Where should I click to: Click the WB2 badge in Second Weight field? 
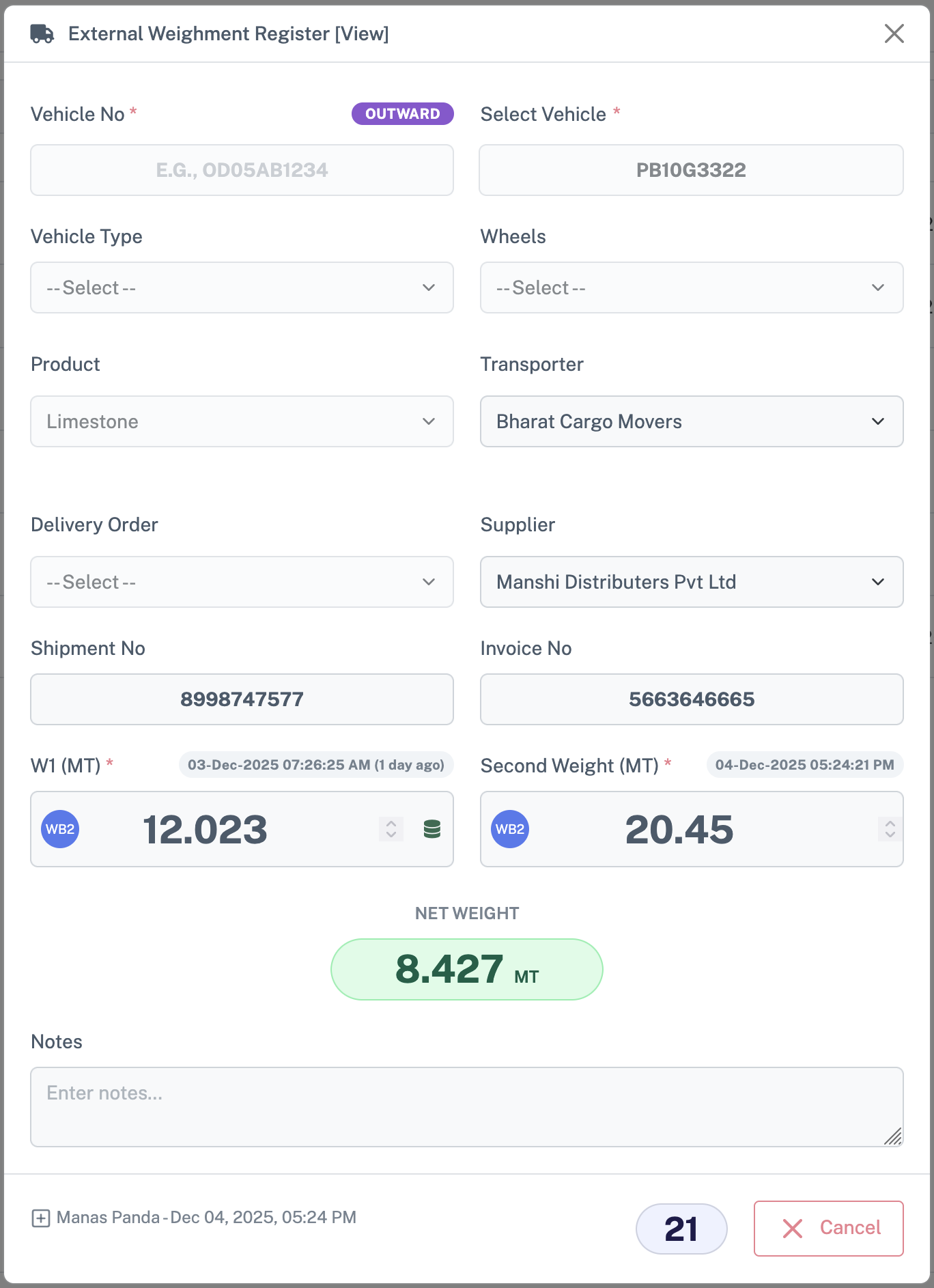510,829
